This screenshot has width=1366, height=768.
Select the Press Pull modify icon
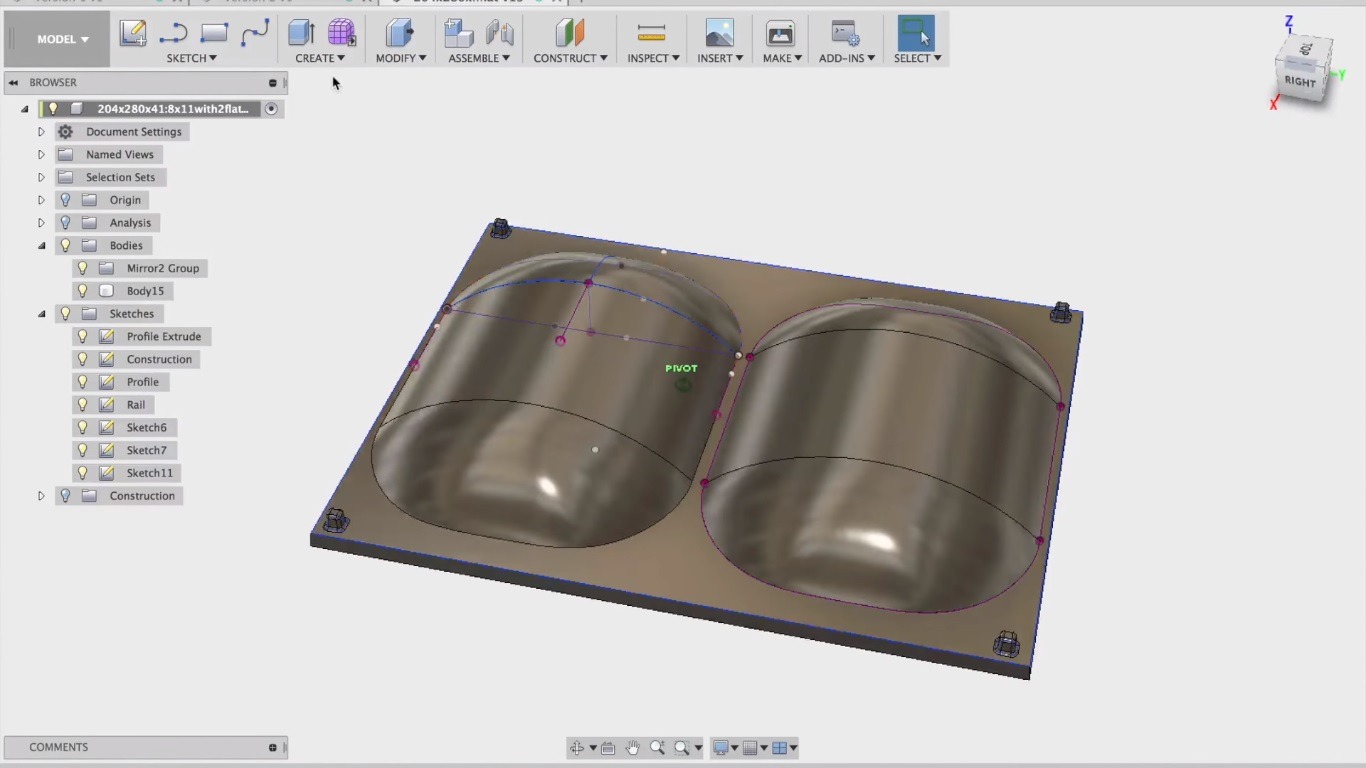[400, 33]
